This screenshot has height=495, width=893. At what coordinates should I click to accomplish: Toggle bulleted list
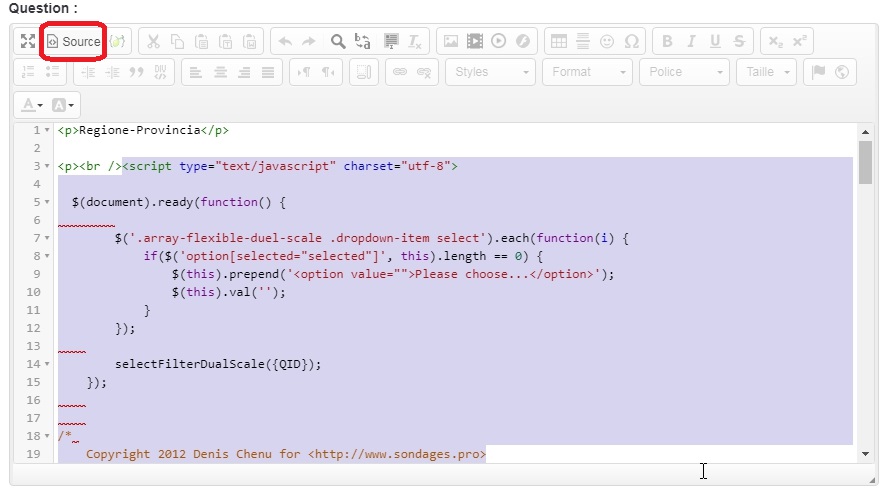pos(52,72)
